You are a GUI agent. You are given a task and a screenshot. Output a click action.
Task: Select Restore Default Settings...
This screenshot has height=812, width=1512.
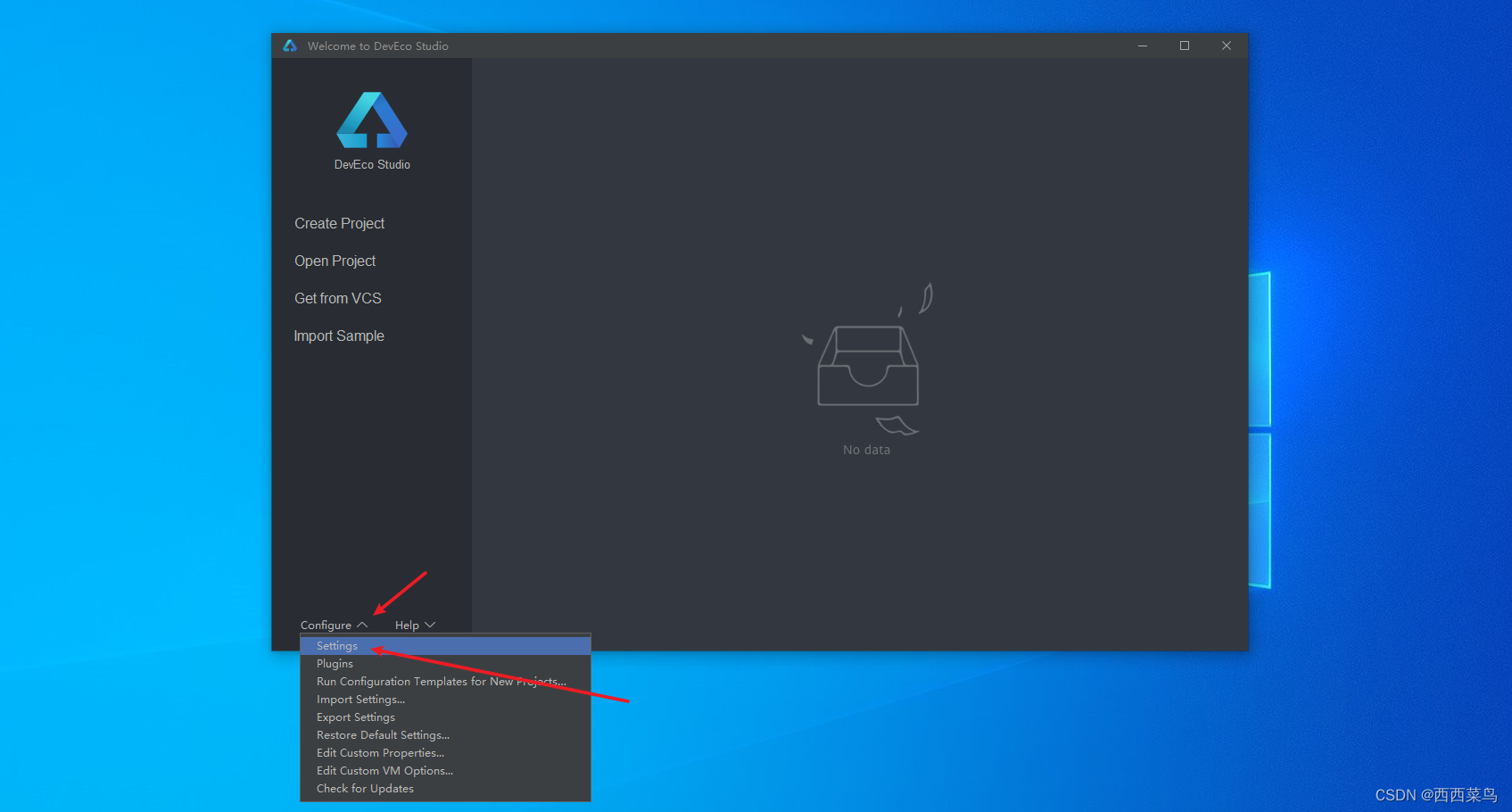click(x=445, y=735)
